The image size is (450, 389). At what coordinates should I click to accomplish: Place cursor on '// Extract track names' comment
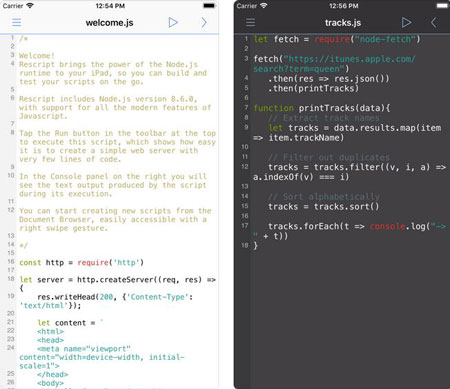(x=324, y=118)
